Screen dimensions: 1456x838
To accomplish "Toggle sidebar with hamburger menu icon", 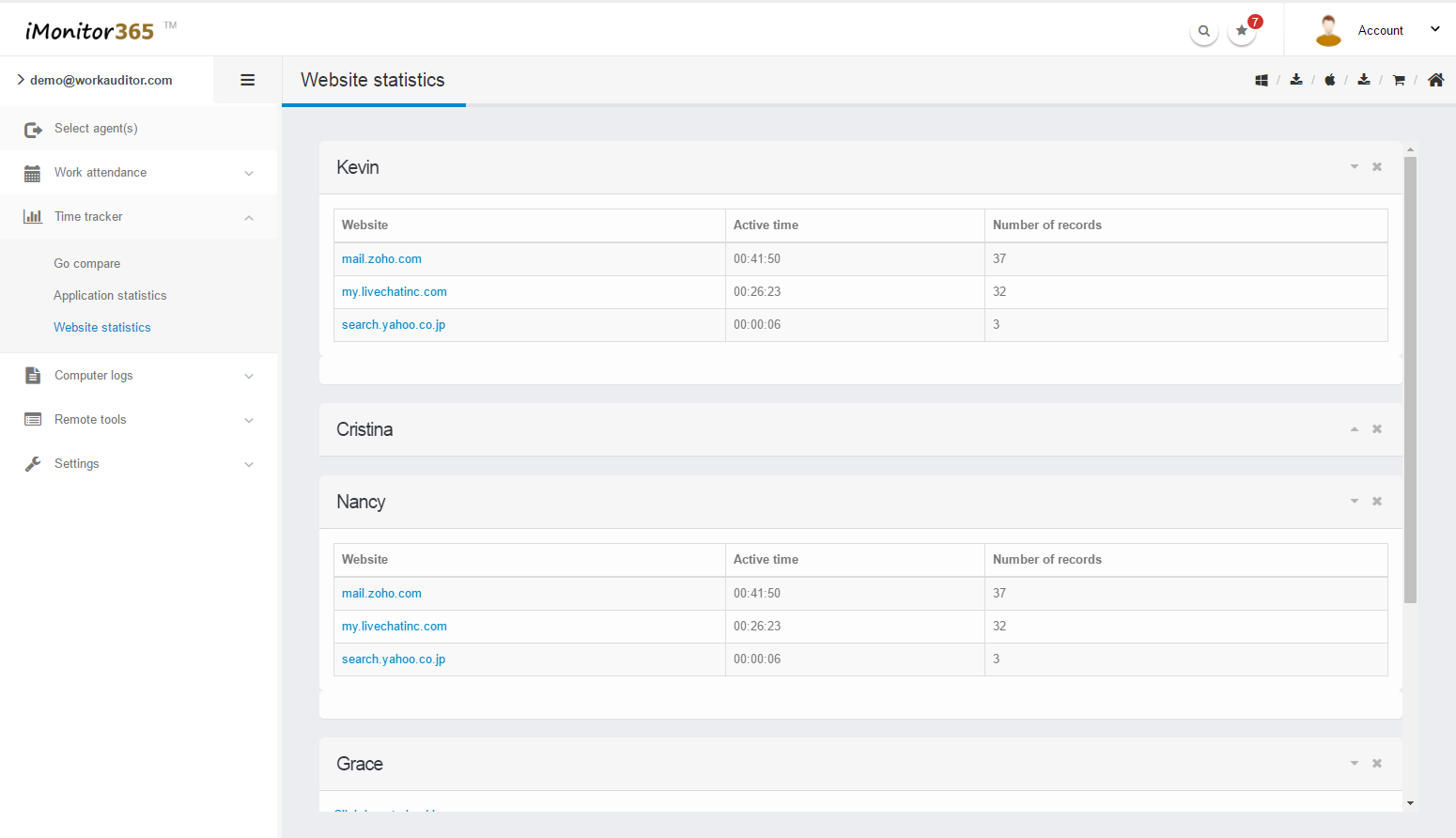I will point(248,80).
